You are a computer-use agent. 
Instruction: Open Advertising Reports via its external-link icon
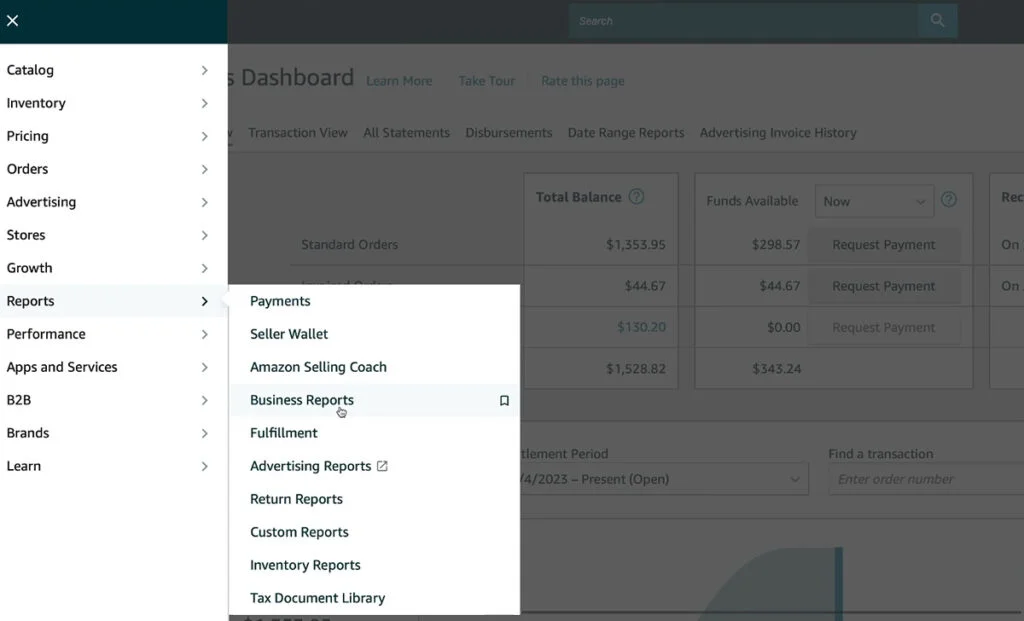[x=383, y=465]
